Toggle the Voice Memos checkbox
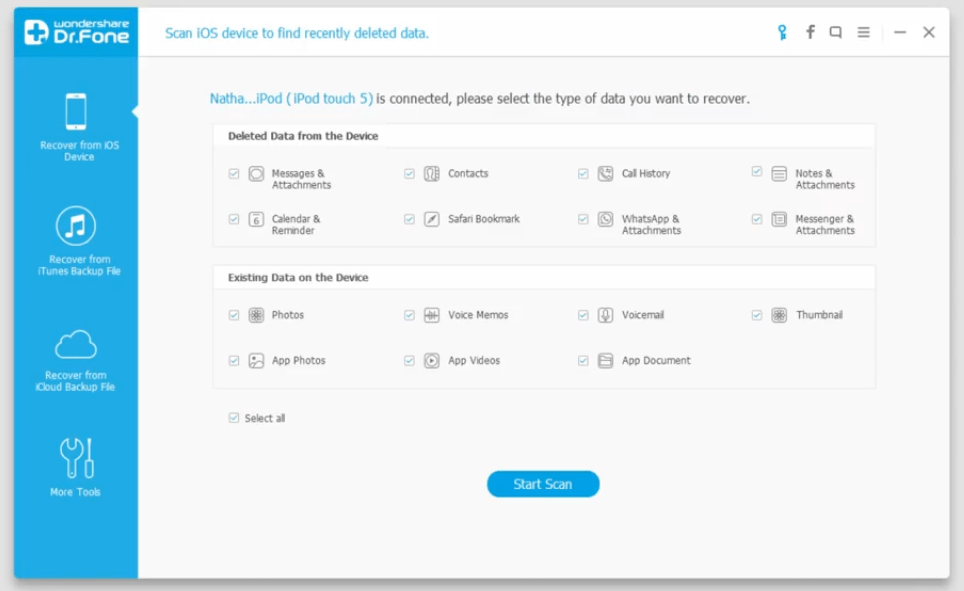The image size is (964, 591). coord(409,315)
